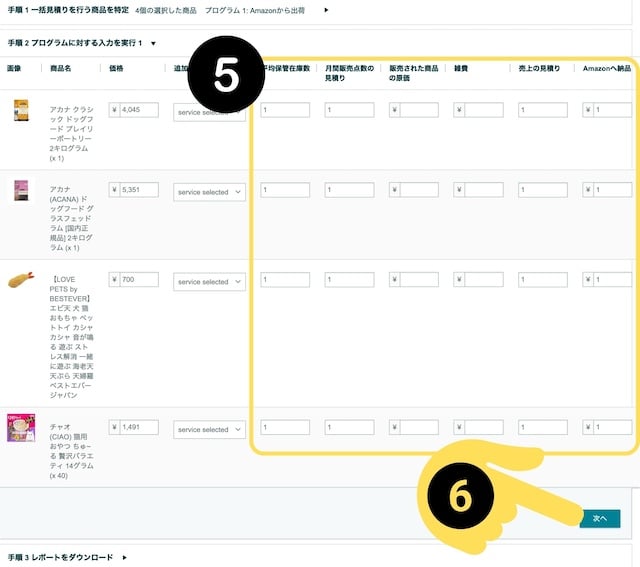The width and height of the screenshot is (640, 567).
Task: Expand 手順 3 レポートをダウンロード section
Action: coord(124,556)
